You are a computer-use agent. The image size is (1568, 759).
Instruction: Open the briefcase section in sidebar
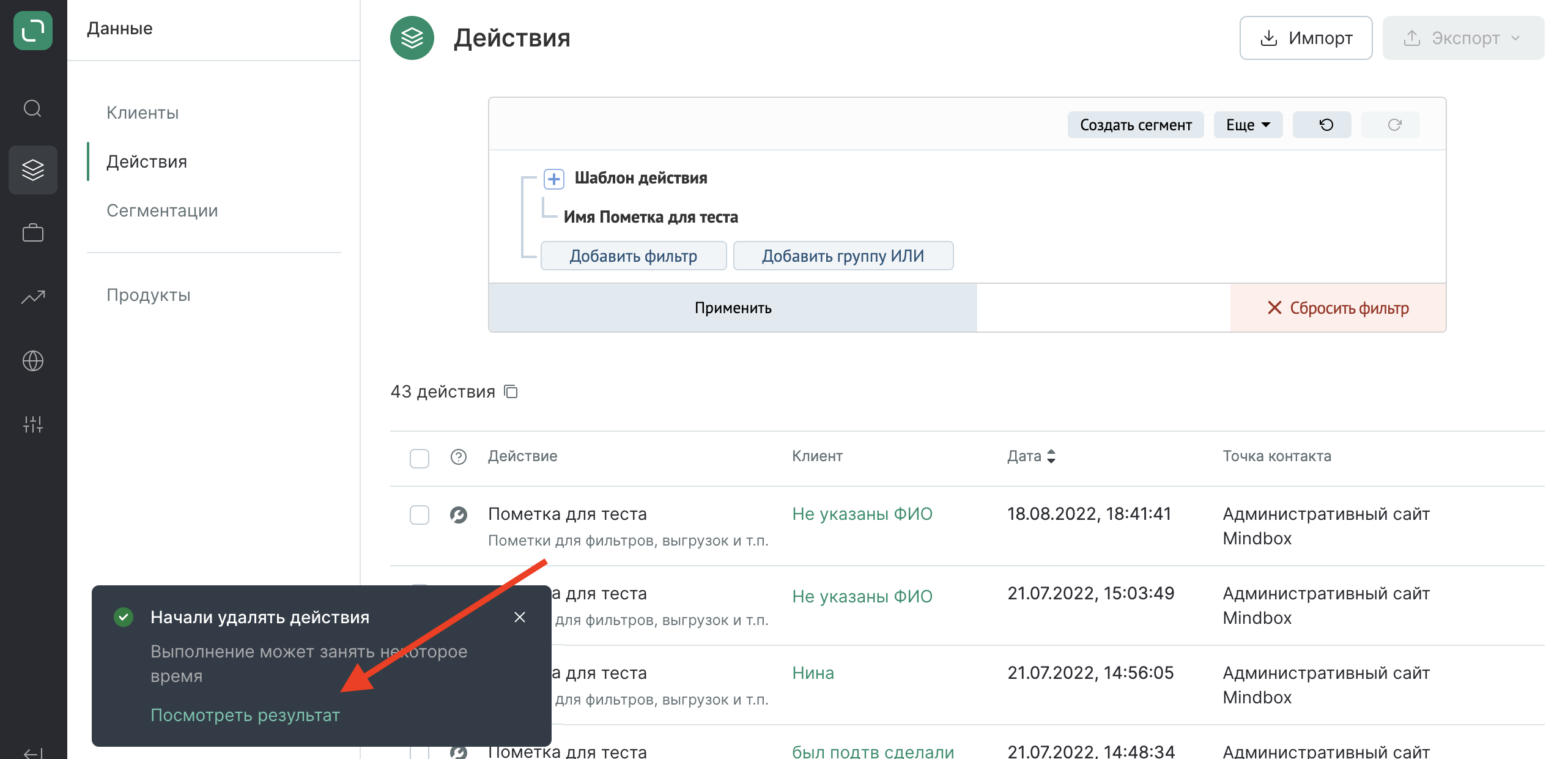(x=33, y=233)
